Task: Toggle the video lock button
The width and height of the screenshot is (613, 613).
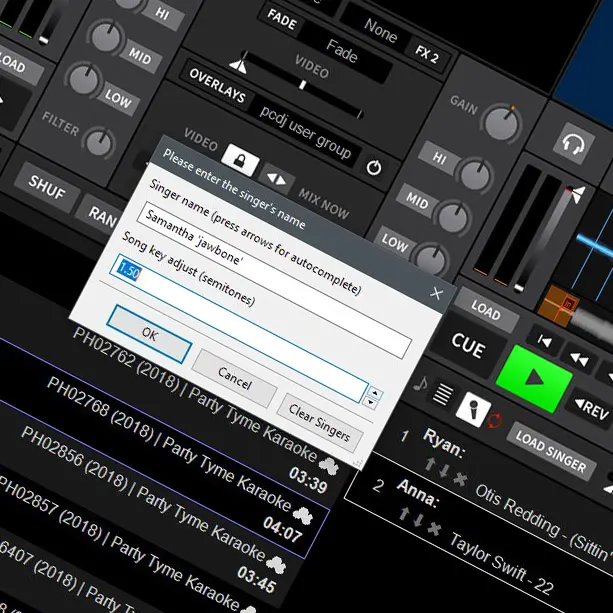Action: [240, 157]
